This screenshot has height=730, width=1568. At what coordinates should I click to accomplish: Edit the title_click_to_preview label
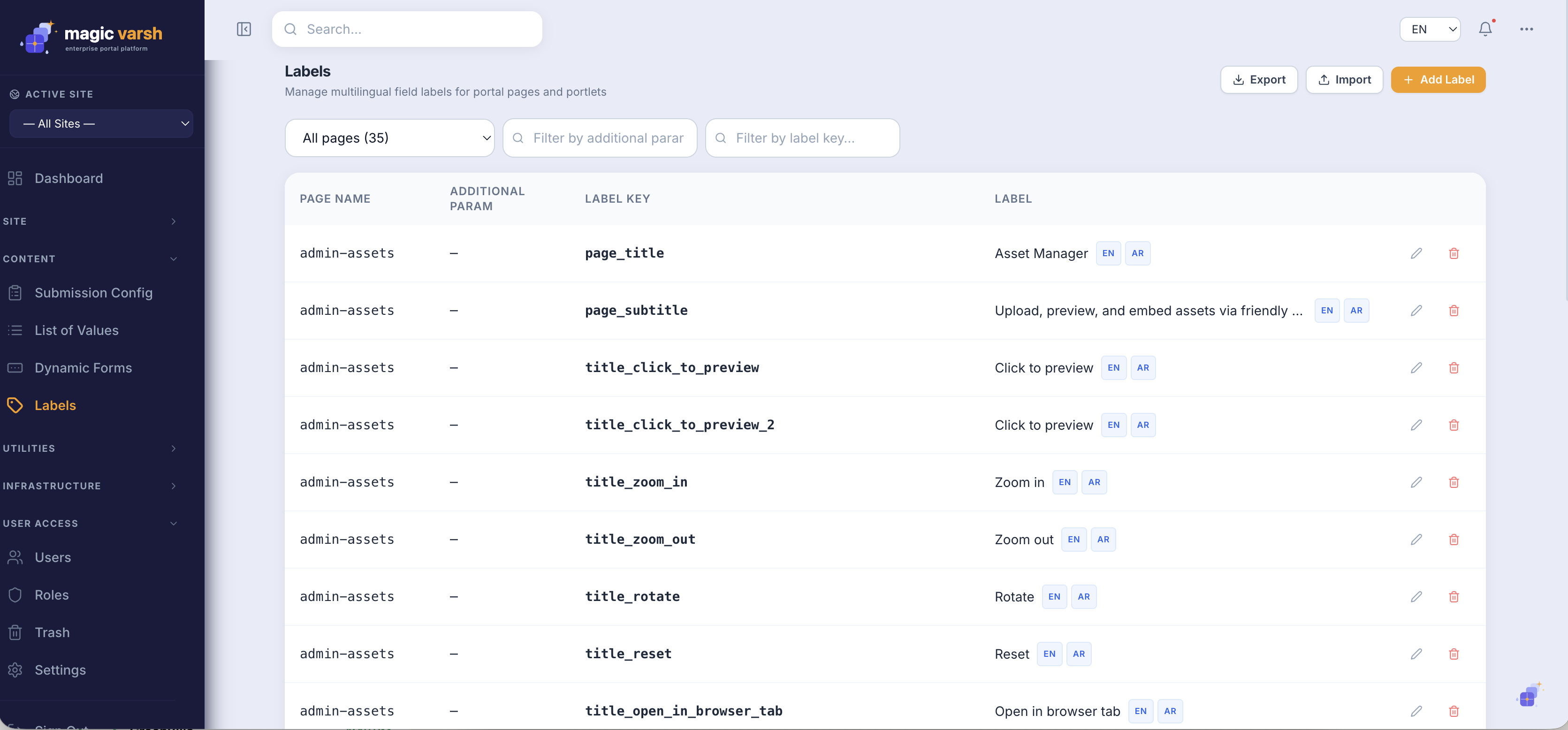click(x=1416, y=368)
